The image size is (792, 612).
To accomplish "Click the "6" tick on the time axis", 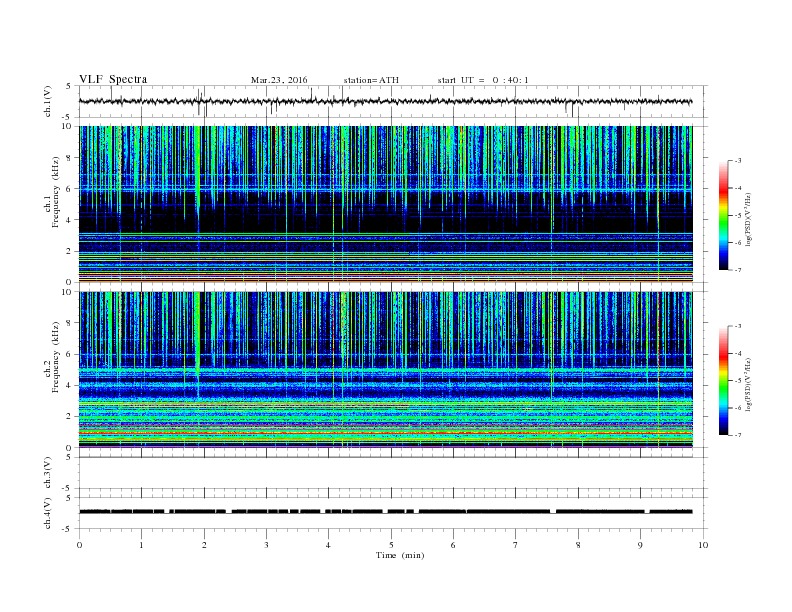I will pos(453,545).
